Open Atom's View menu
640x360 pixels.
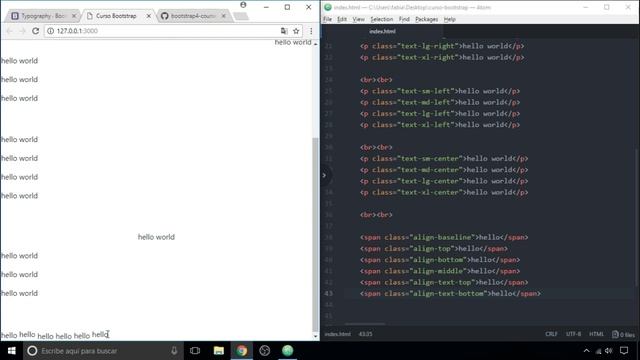pyautogui.click(x=358, y=19)
